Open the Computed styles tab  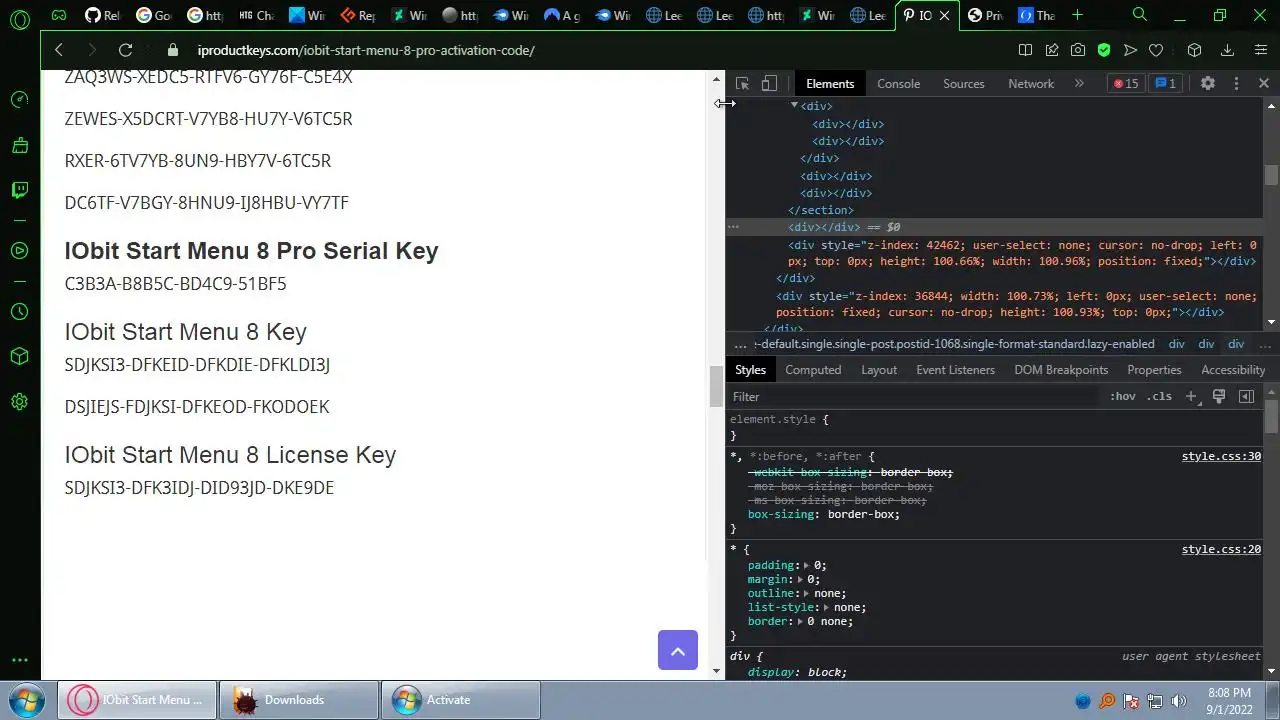[813, 370]
